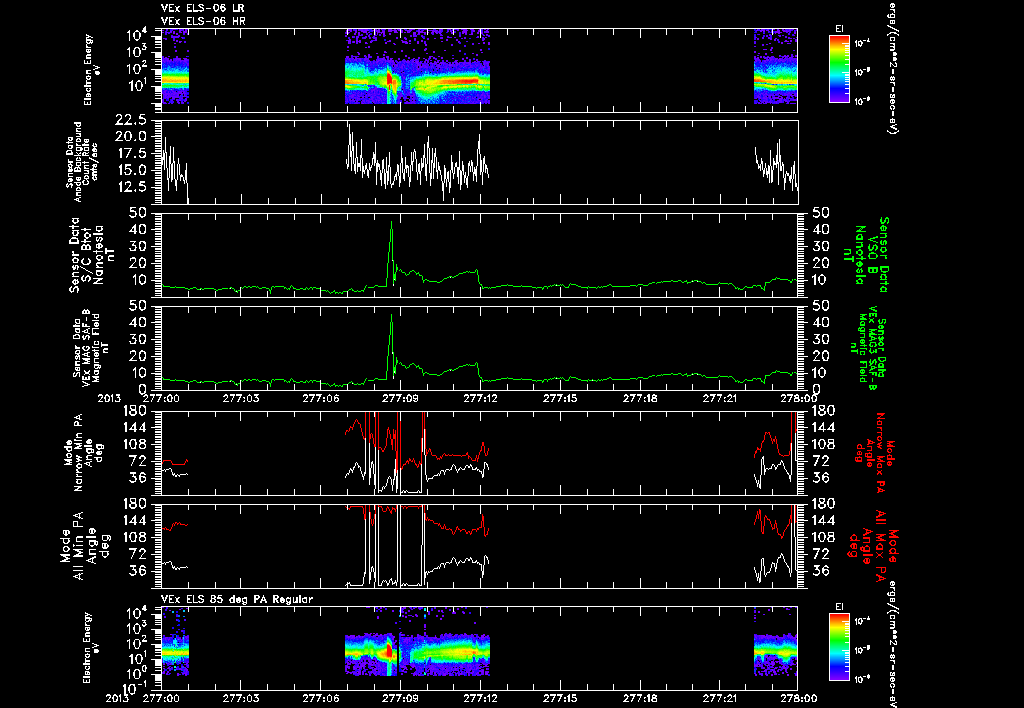
Task: Click the spike in VEx MAG SAF-B panel
Action: pyautogui.click(x=391, y=317)
